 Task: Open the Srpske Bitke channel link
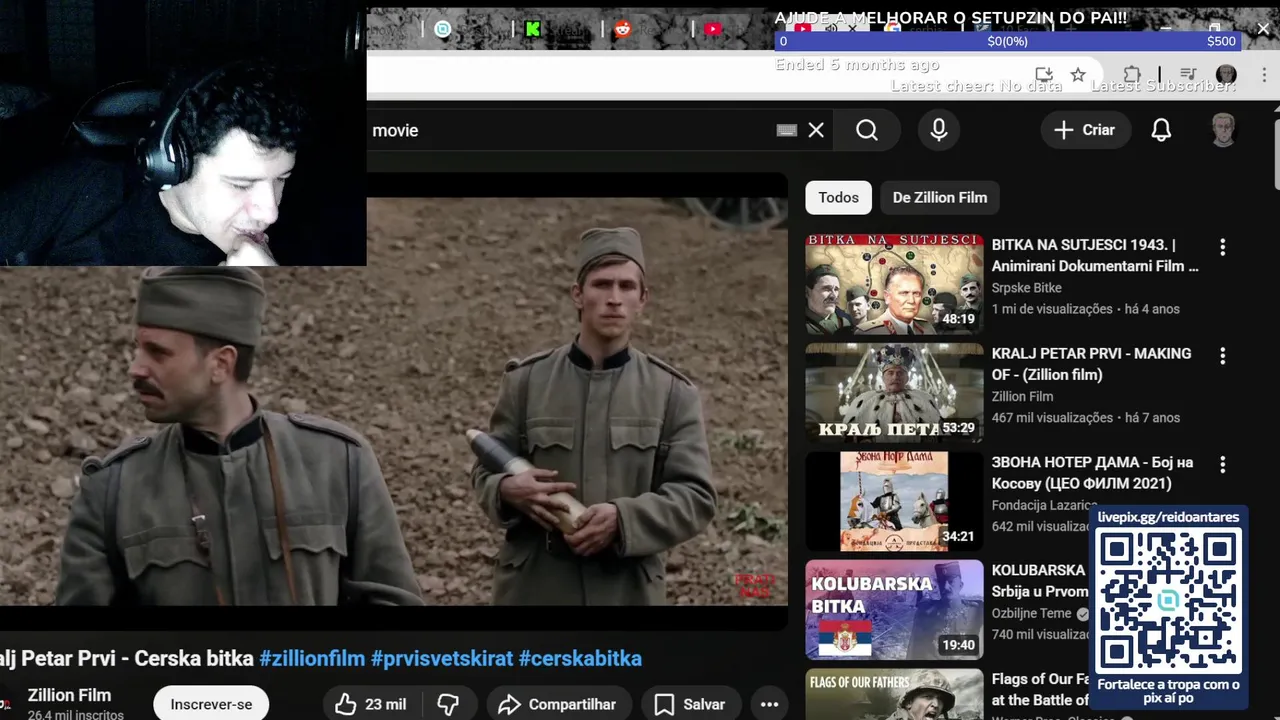[1027, 288]
